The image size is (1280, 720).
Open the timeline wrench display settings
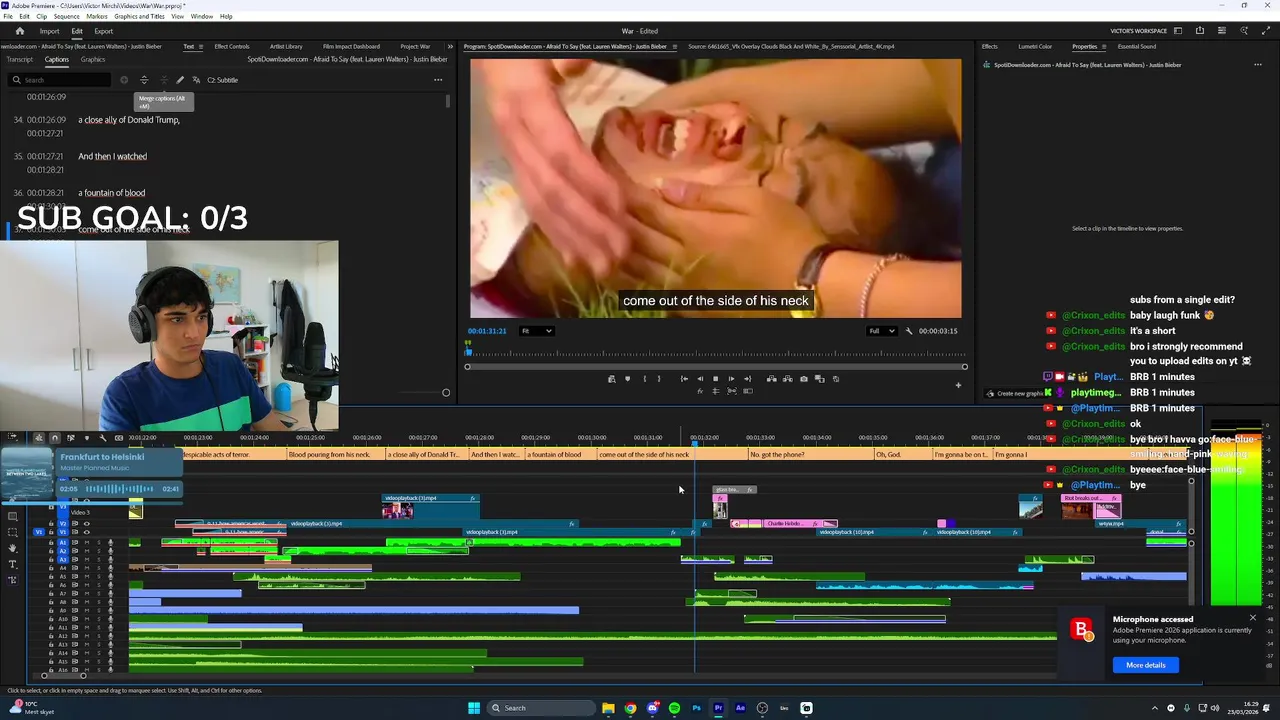pos(102,438)
